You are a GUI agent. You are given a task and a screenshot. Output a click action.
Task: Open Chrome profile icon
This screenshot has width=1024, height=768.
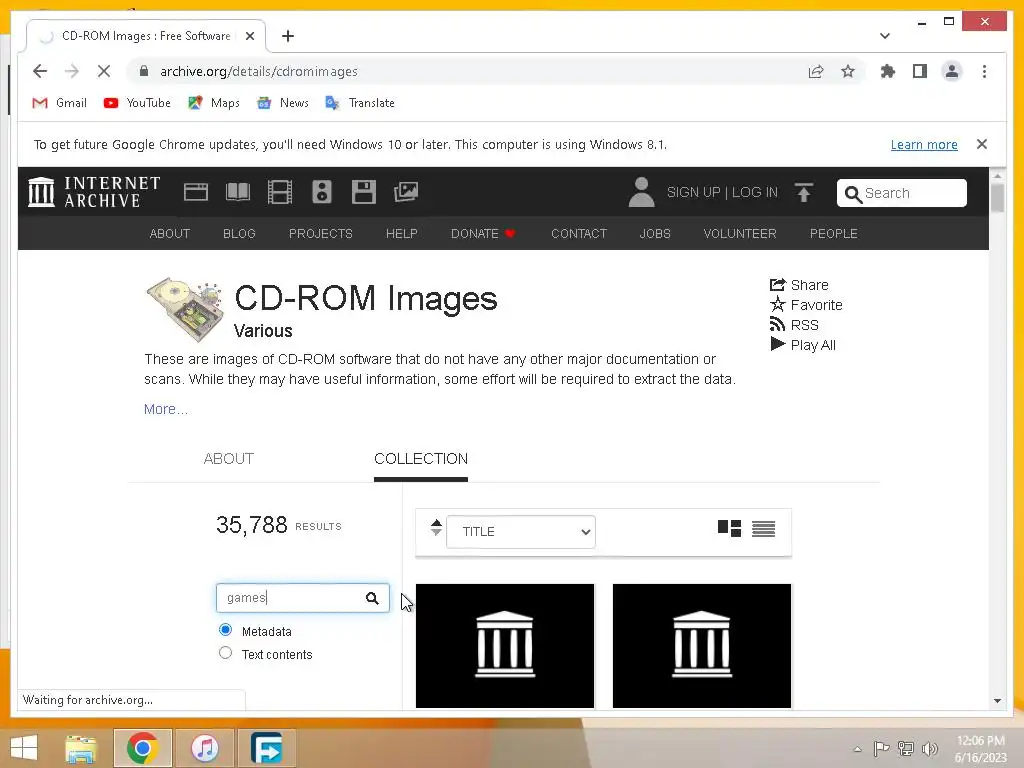point(952,71)
